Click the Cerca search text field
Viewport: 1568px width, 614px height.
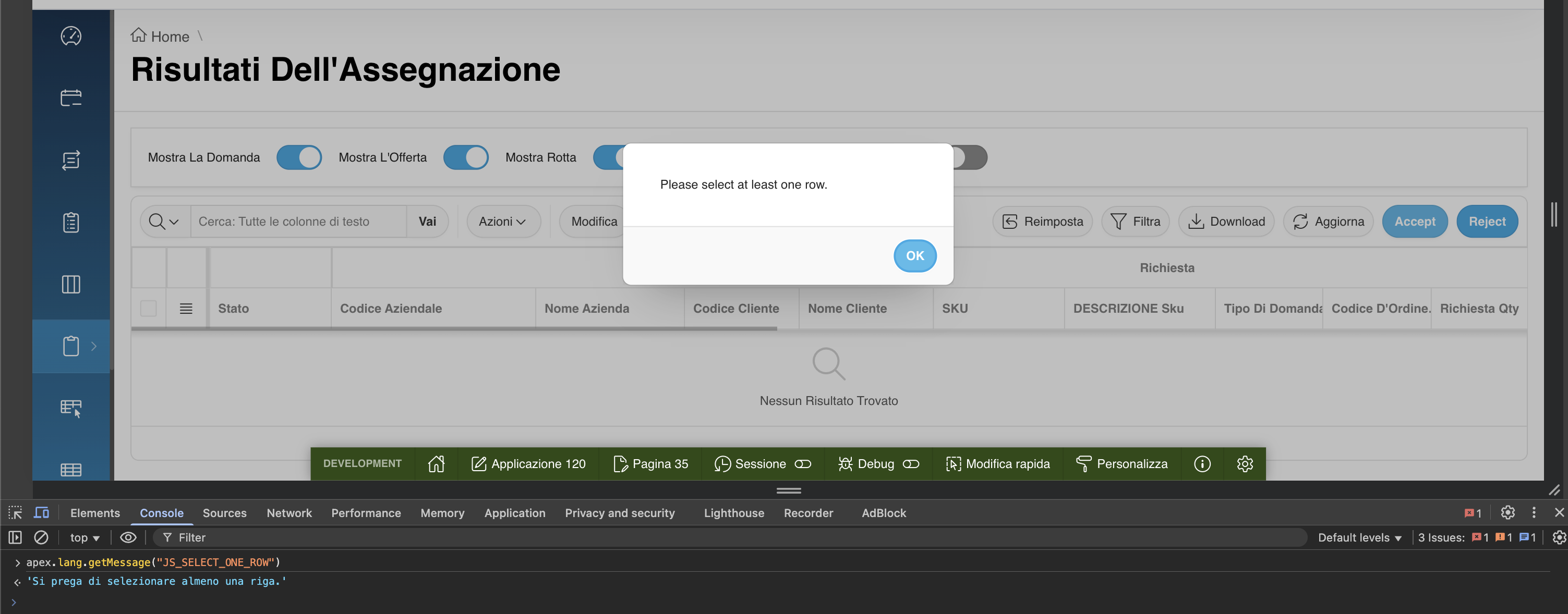pos(298,222)
